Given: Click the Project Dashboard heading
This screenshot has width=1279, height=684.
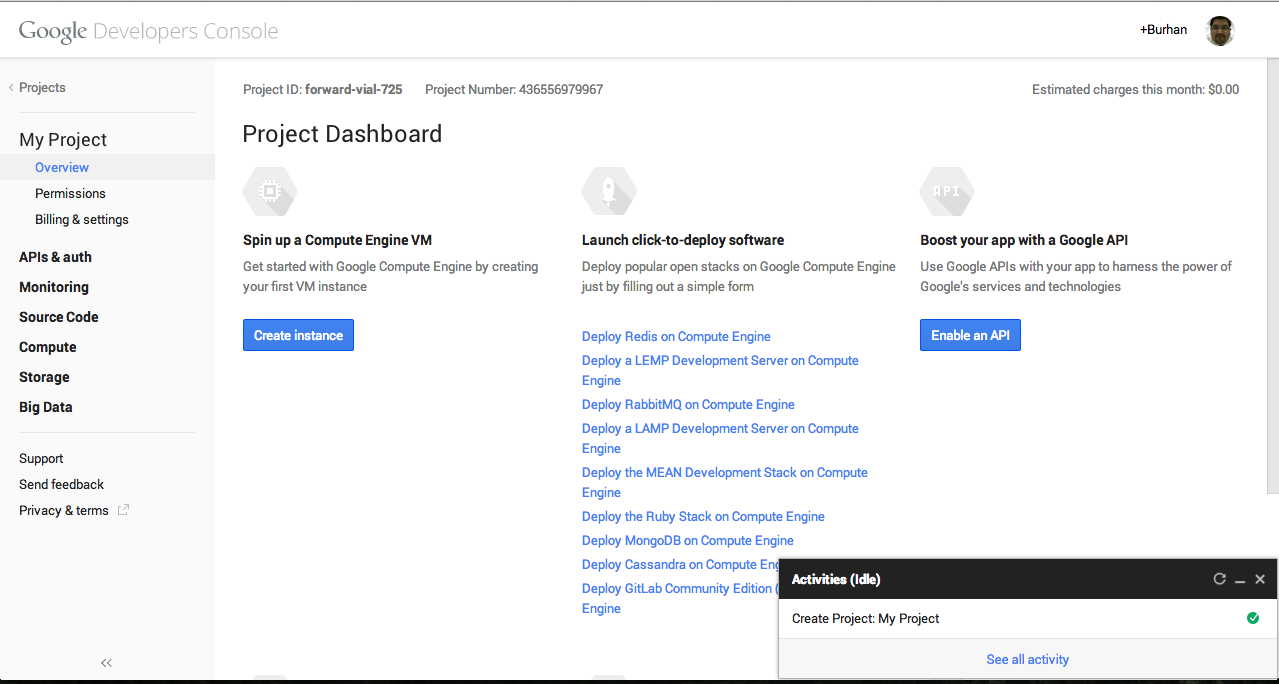Looking at the screenshot, I should click(x=342, y=134).
